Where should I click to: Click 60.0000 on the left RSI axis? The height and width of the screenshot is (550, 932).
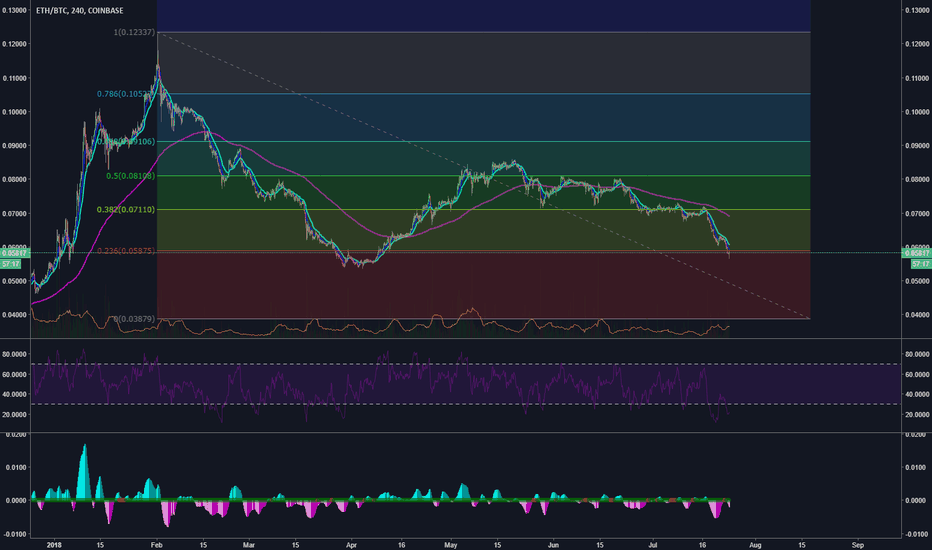[14, 375]
